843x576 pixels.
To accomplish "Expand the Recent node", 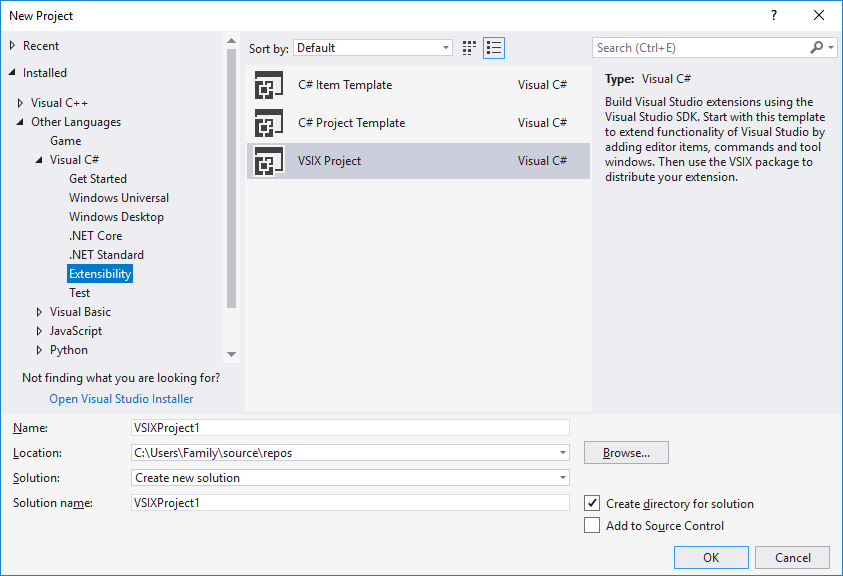I will pyautogui.click(x=12, y=46).
